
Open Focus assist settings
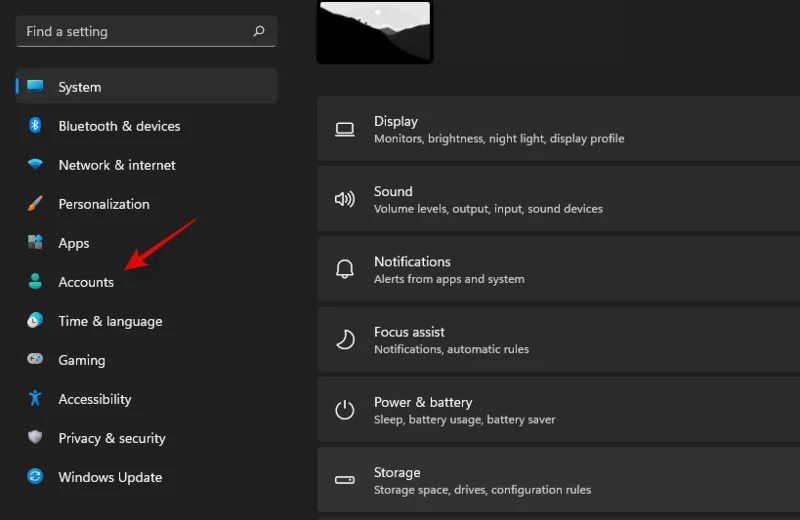[x=558, y=340]
